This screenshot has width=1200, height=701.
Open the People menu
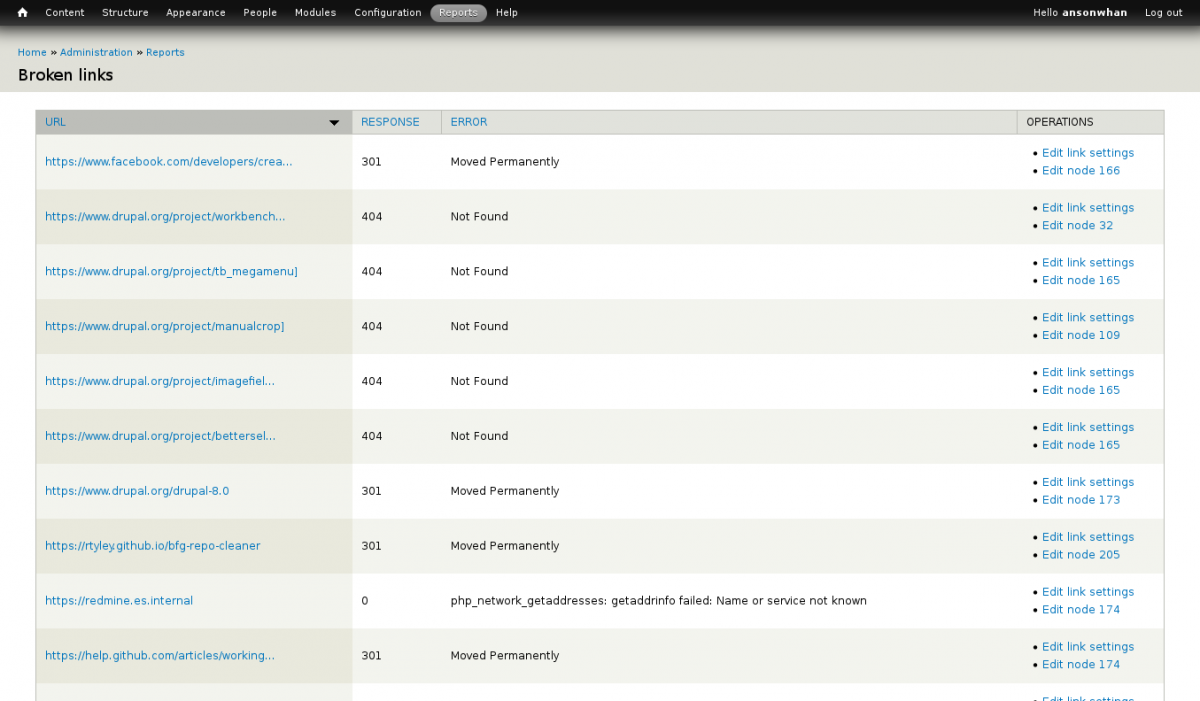click(x=260, y=13)
